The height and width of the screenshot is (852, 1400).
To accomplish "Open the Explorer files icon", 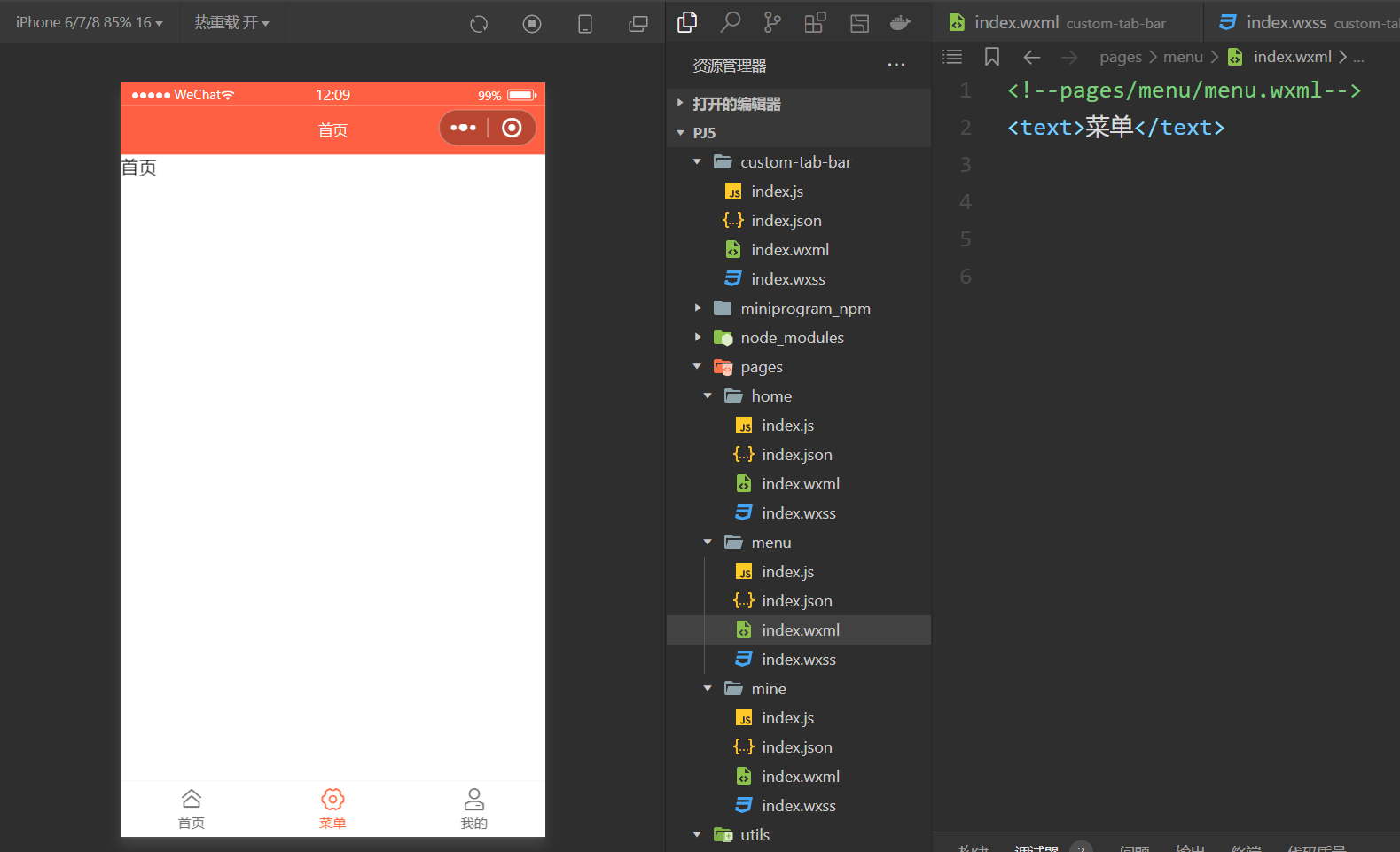I will pyautogui.click(x=687, y=22).
